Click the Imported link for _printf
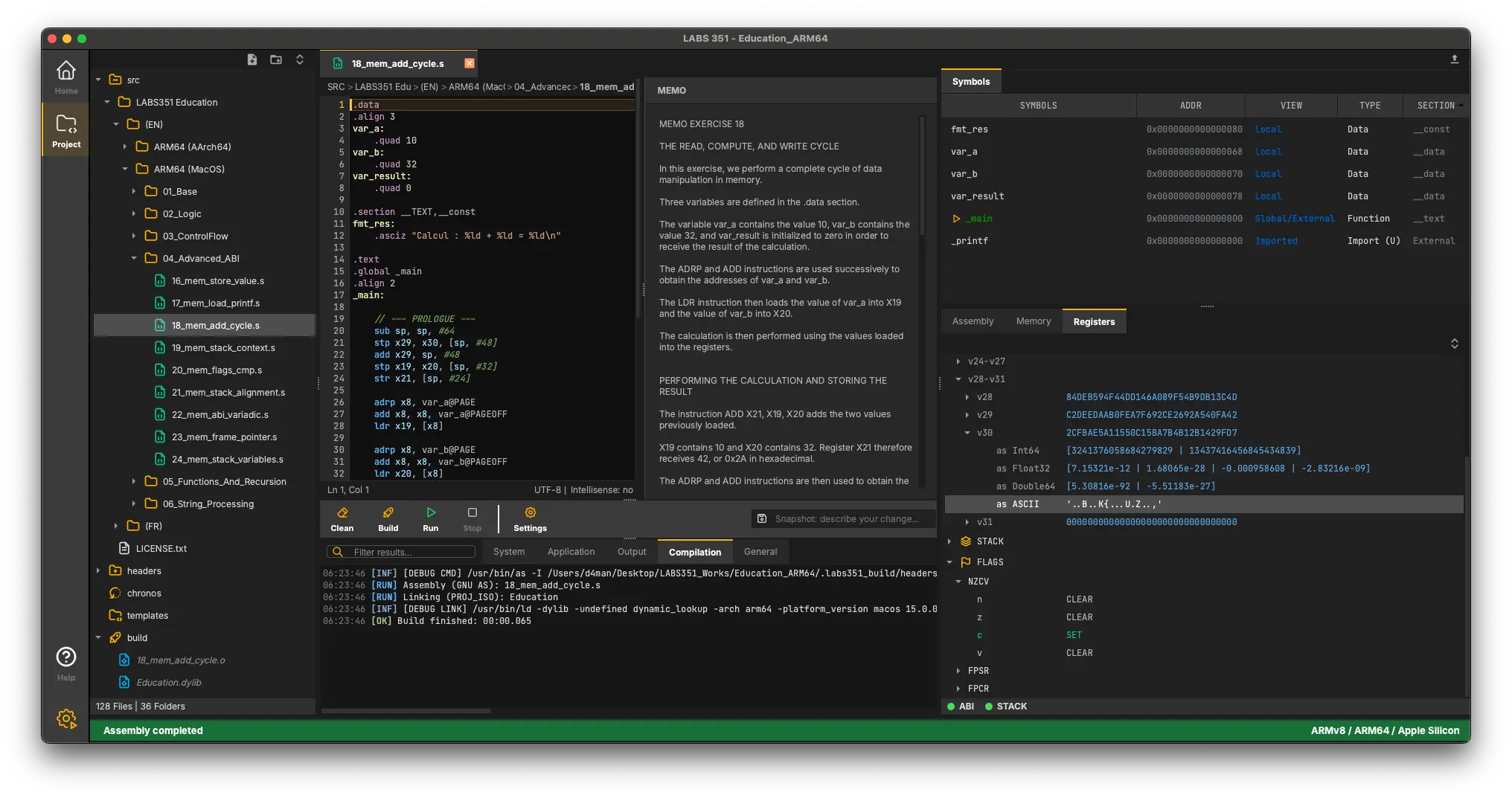 click(x=1276, y=241)
